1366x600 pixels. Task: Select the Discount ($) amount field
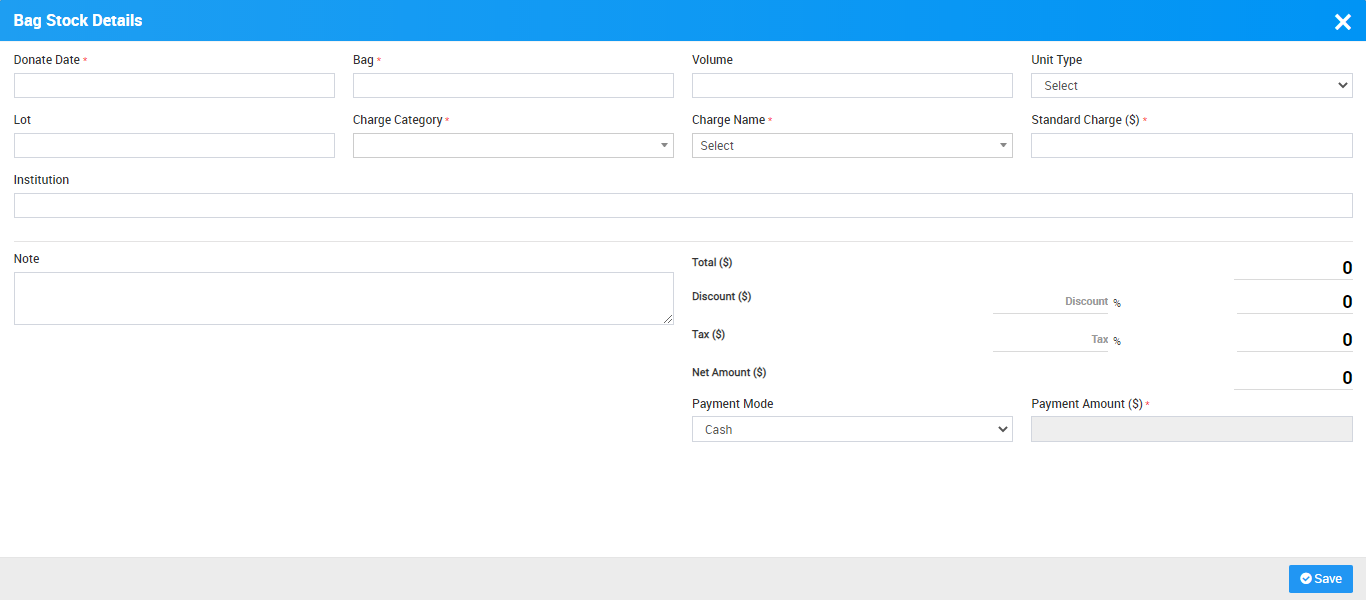[1294, 301]
